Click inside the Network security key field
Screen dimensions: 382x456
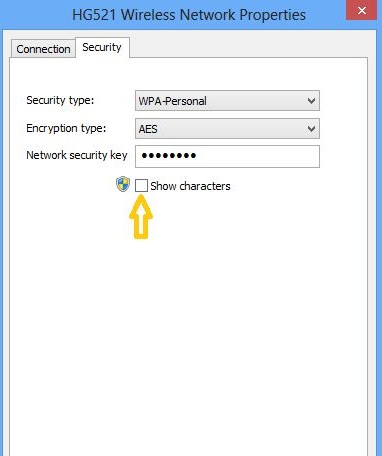(x=227, y=156)
